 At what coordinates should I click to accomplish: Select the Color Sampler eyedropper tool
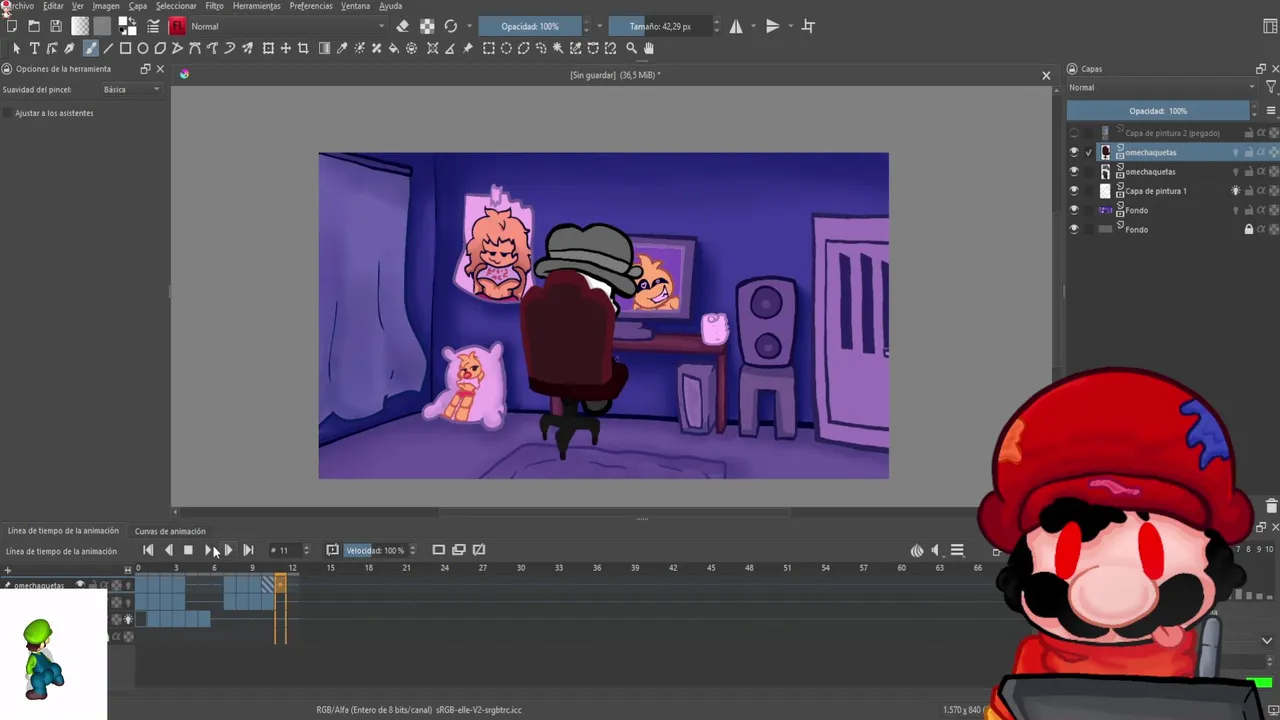(x=342, y=48)
